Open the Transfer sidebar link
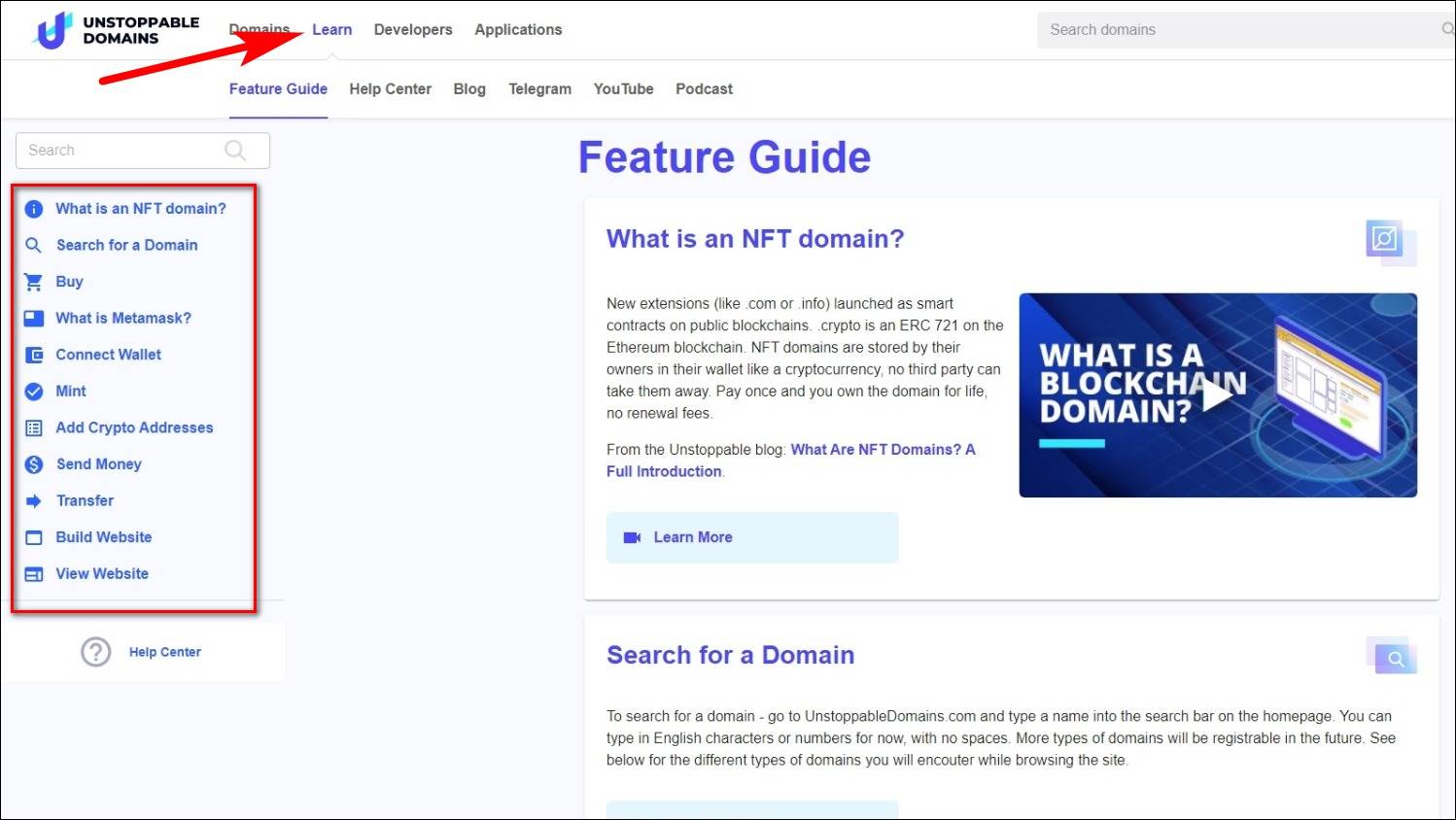Image resolution: width=1456 pixels, height=820 pixels. pos(85,501)
